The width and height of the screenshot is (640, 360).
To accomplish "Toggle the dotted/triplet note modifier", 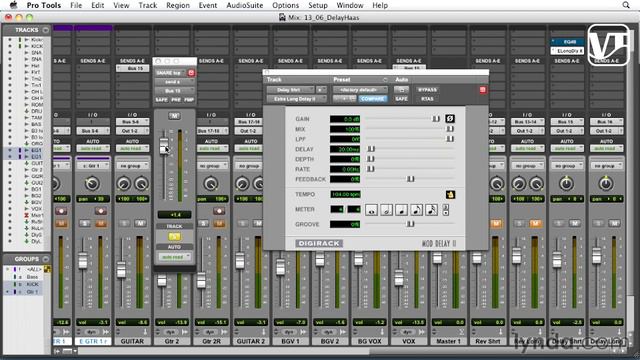I will (x=445, y=210).
